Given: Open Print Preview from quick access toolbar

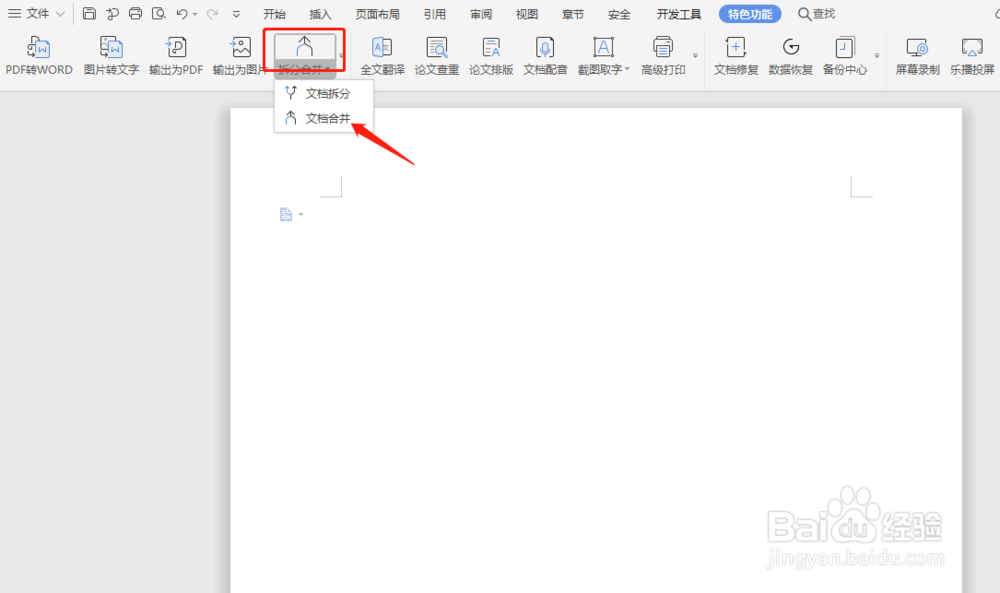Looking at the screenshot, I should (158, 13).
